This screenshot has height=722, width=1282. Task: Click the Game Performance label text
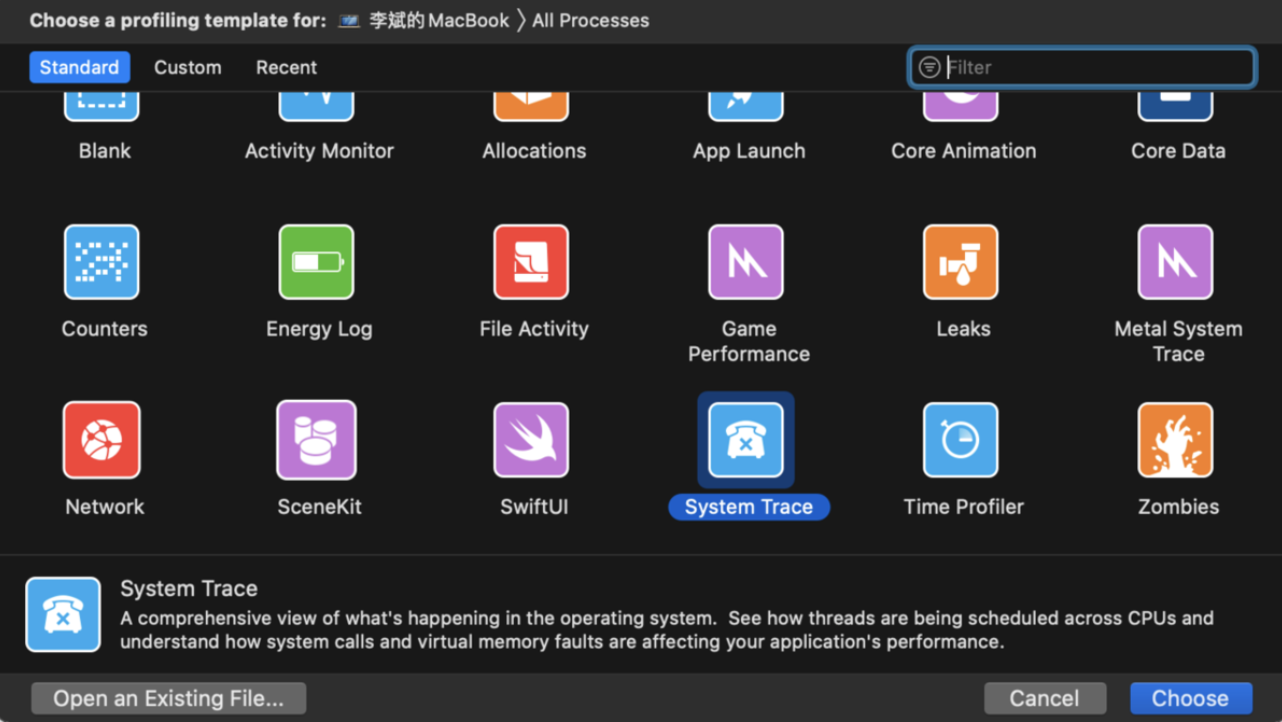coord(748,341)
